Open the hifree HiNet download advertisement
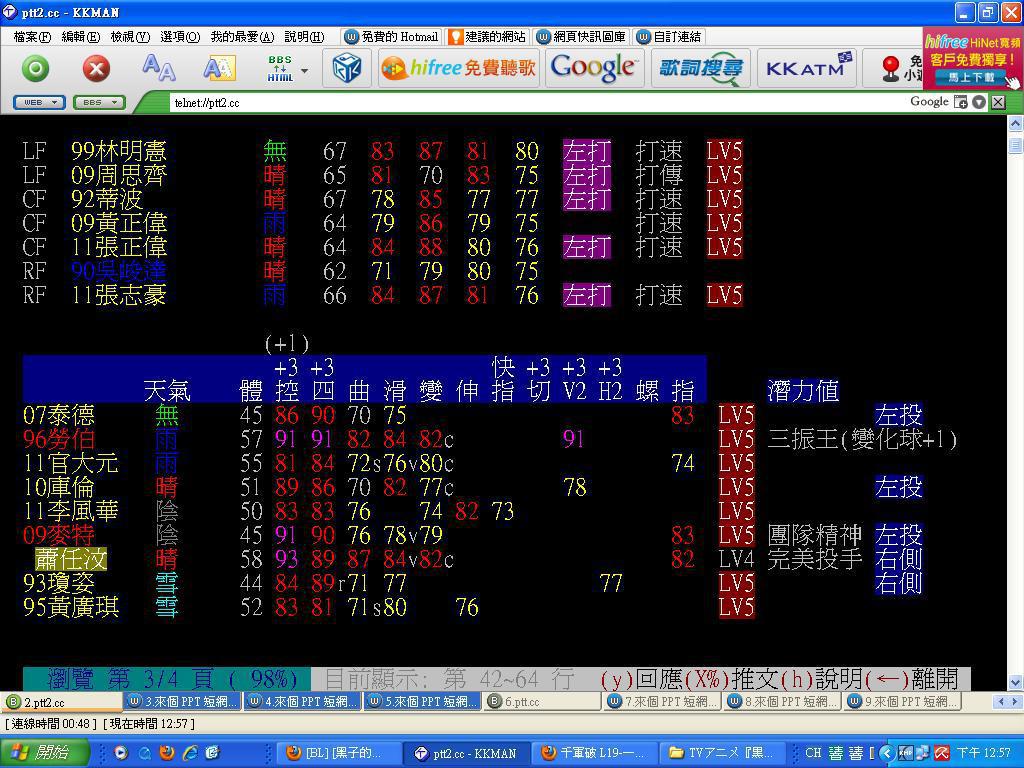 click(x=973, y=59)
